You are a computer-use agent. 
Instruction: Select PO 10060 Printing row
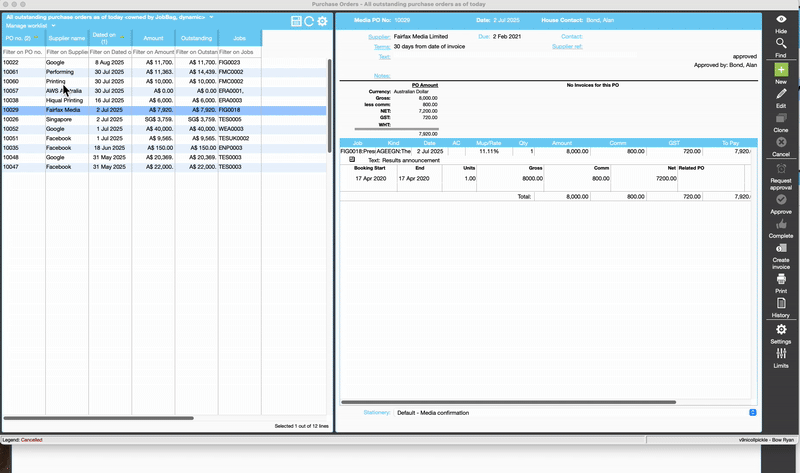pos(164,82)
